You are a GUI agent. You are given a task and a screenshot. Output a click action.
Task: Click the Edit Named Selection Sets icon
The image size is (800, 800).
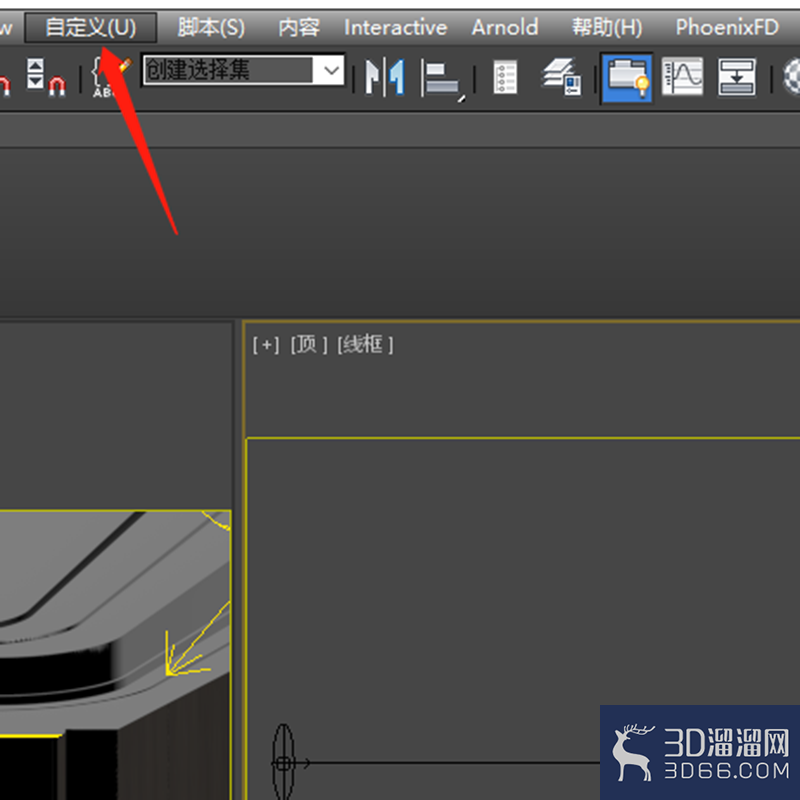point(111,77)
